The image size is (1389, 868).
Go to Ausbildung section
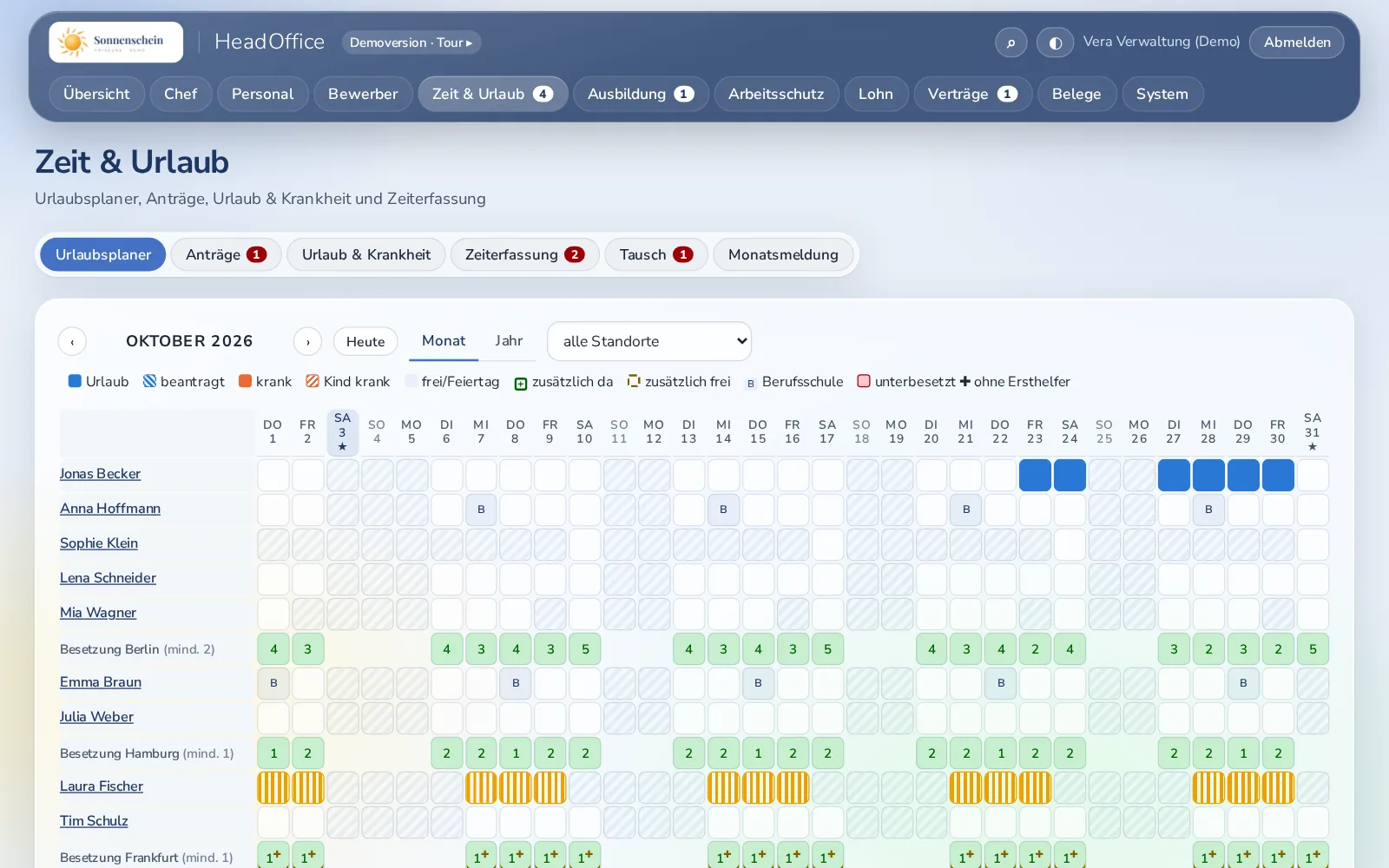point(641,94)
